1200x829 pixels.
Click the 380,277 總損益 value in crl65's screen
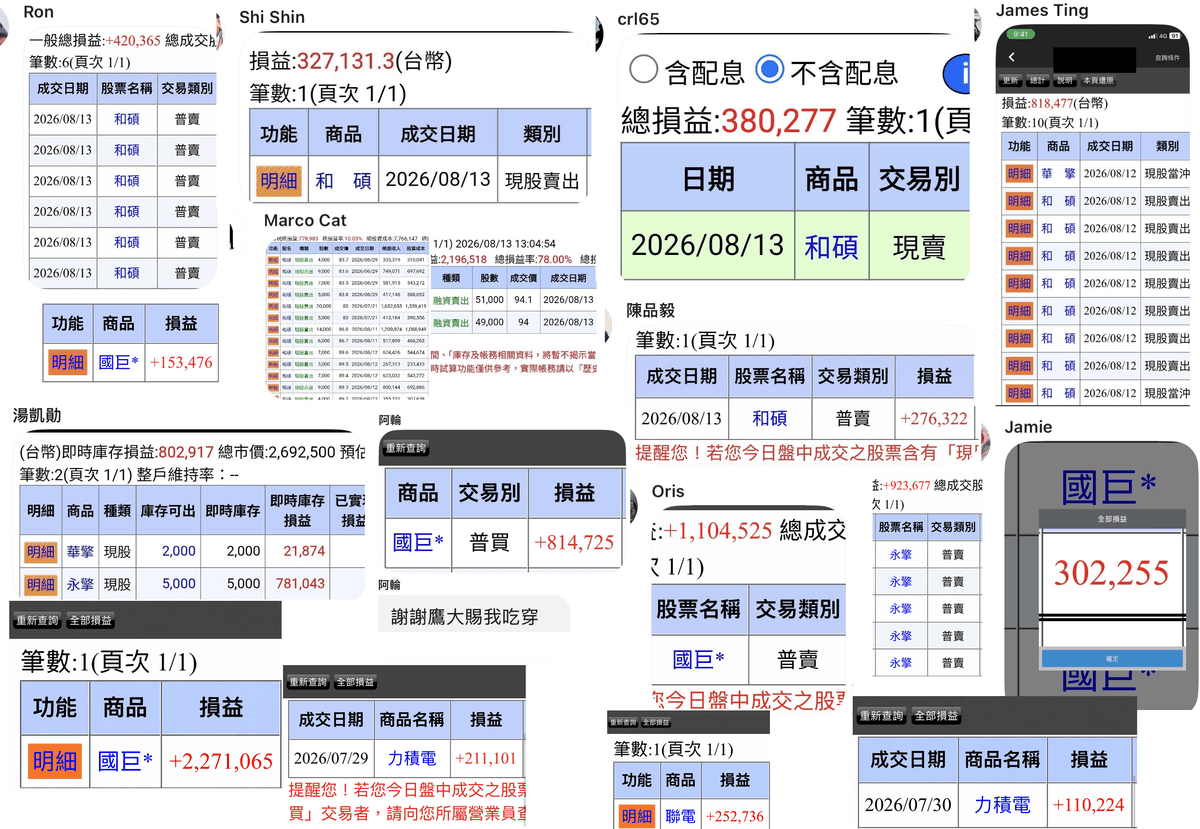click(x=778, y=121)
